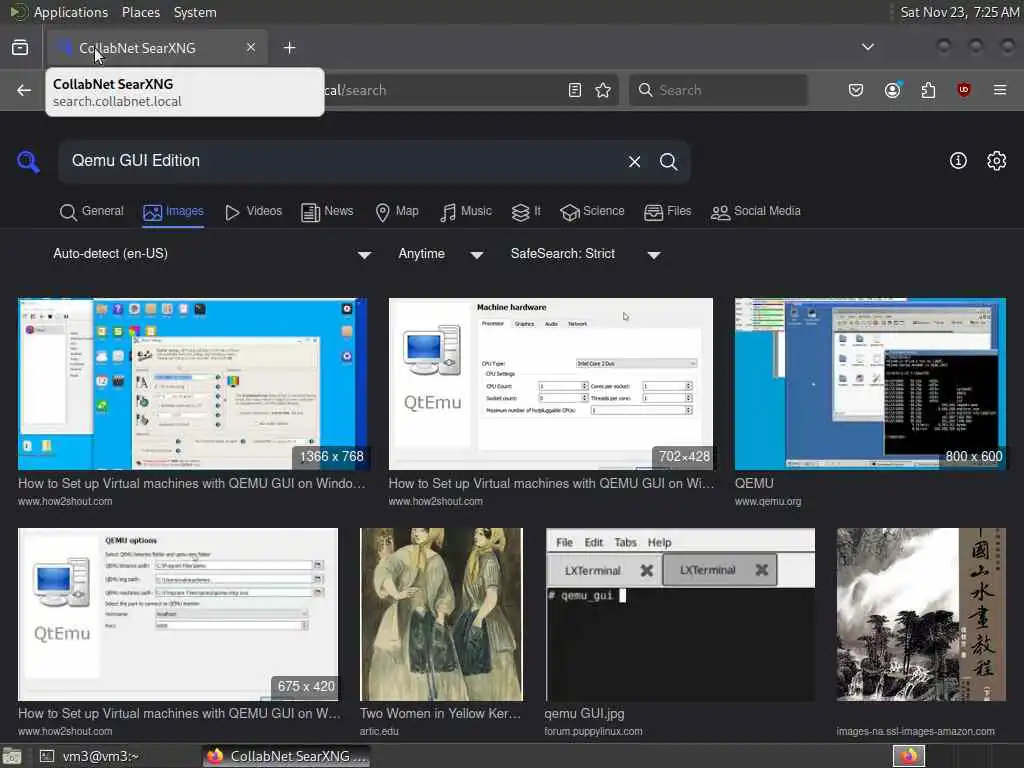
Task: Switch to Social Media category
Action: 756,212
